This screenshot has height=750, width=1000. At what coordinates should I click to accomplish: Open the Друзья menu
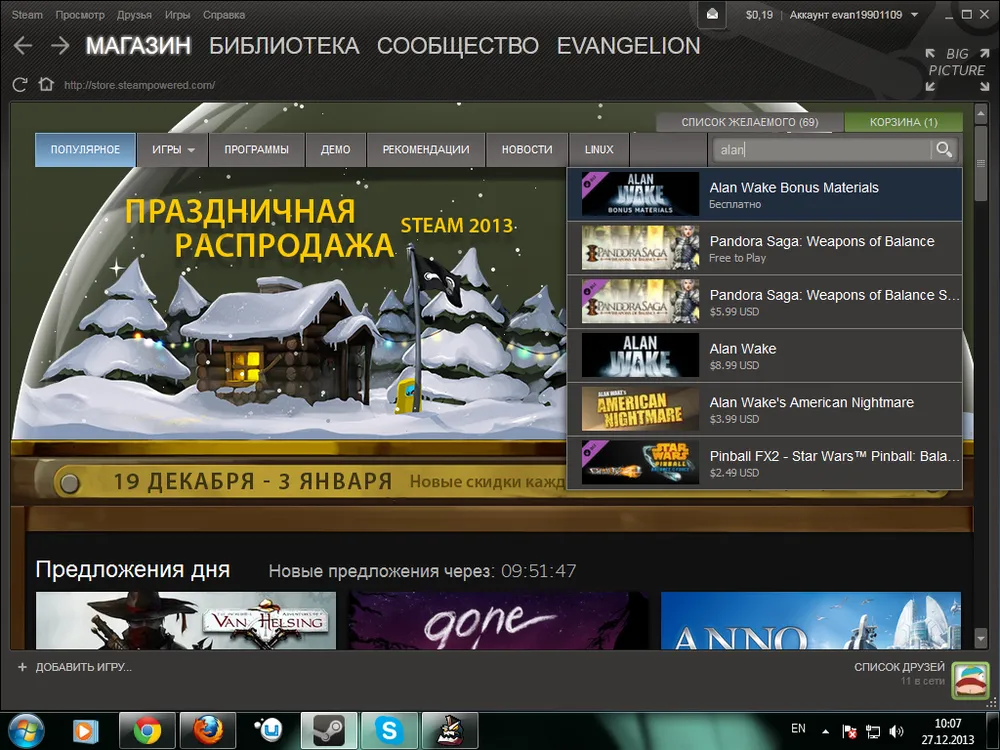pos(134,15)
